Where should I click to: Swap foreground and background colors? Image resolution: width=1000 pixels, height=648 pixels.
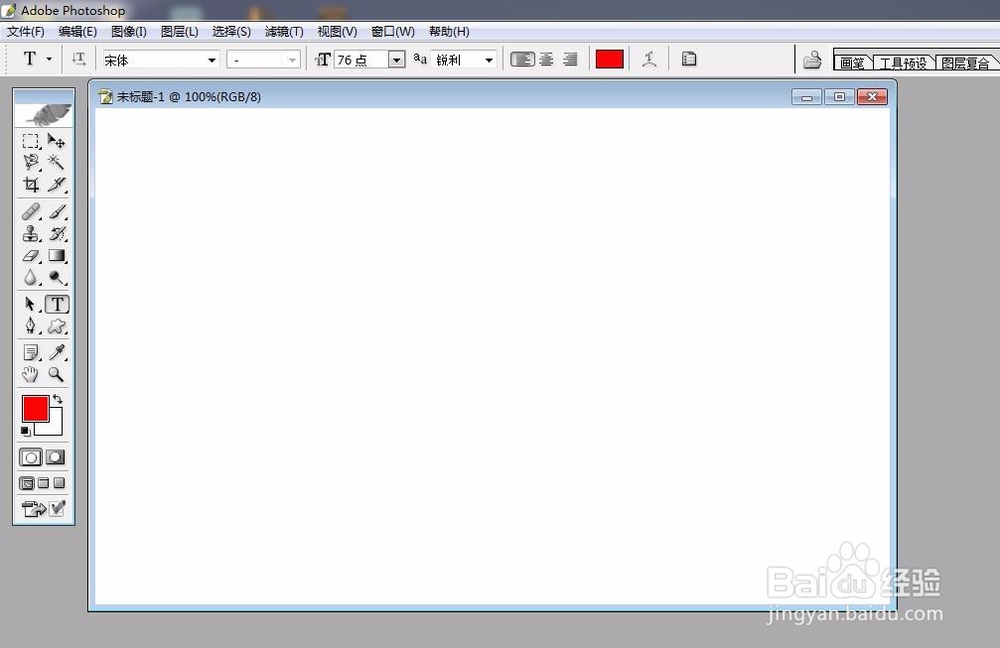click(x=57, y=399)
